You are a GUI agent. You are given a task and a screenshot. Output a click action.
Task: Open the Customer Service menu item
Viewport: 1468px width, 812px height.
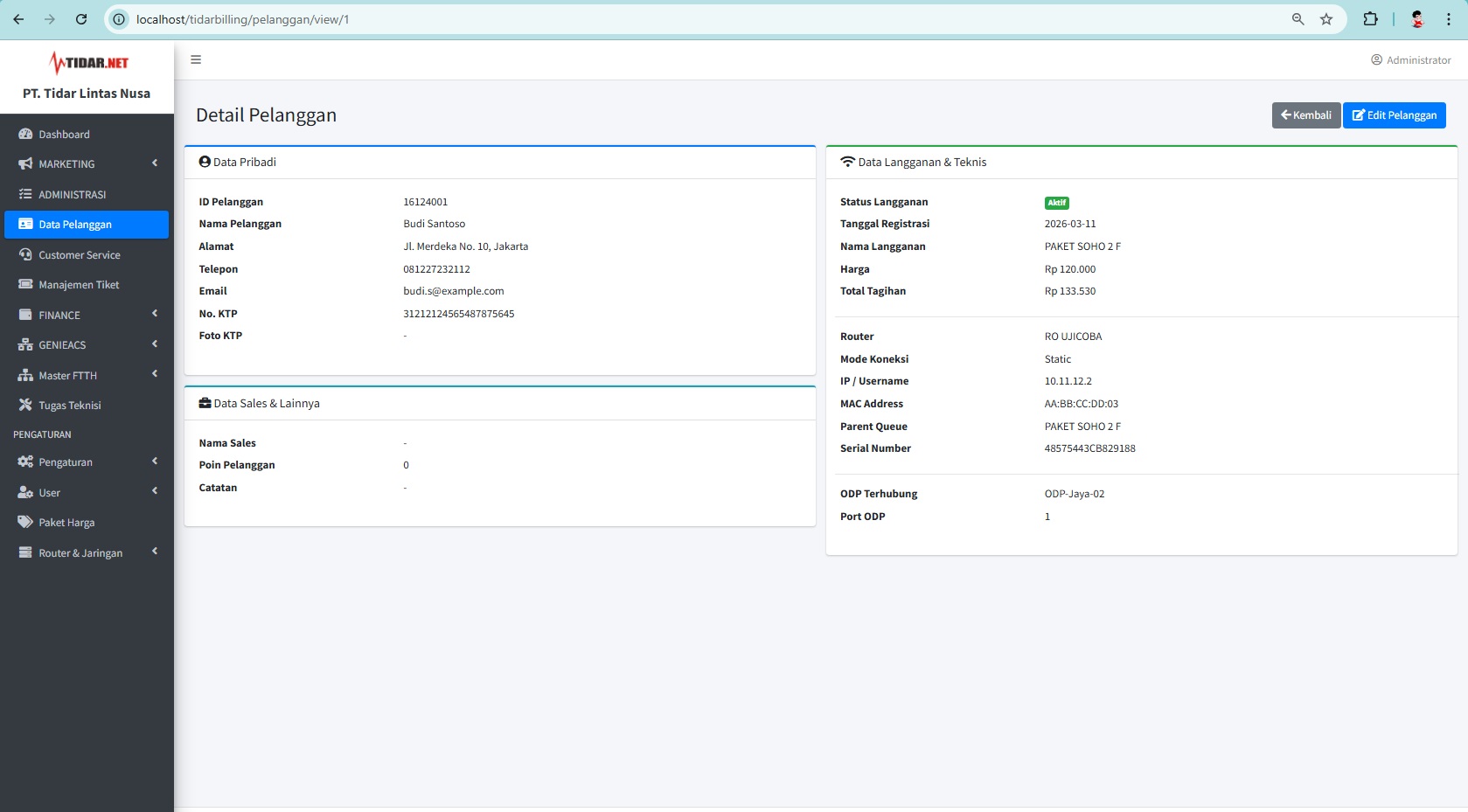pos(87,254)
